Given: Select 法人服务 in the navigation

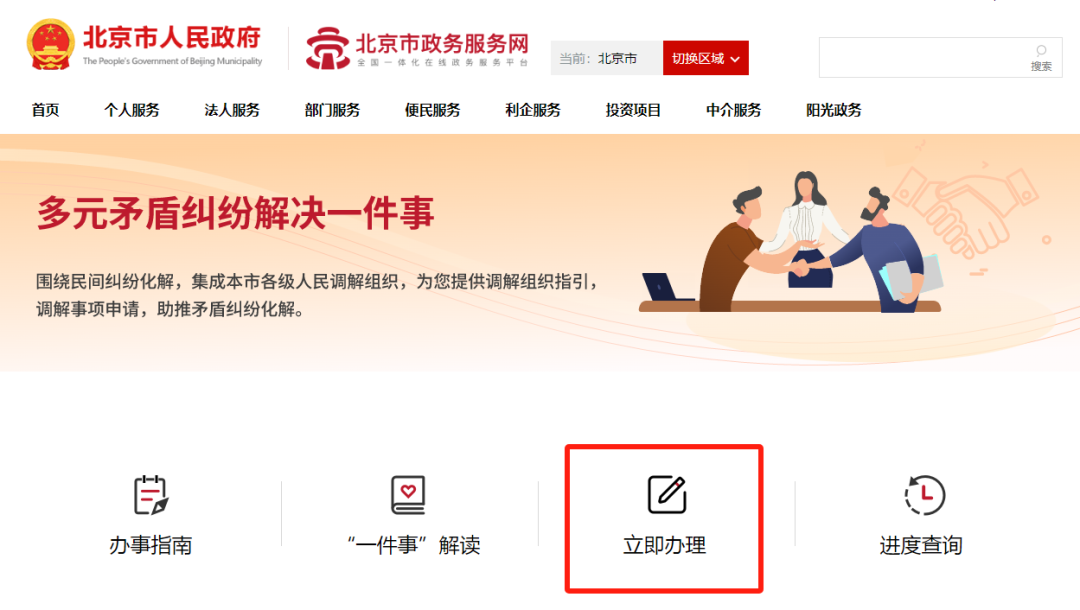Looking at the screenshot, I should pos(232,110).
